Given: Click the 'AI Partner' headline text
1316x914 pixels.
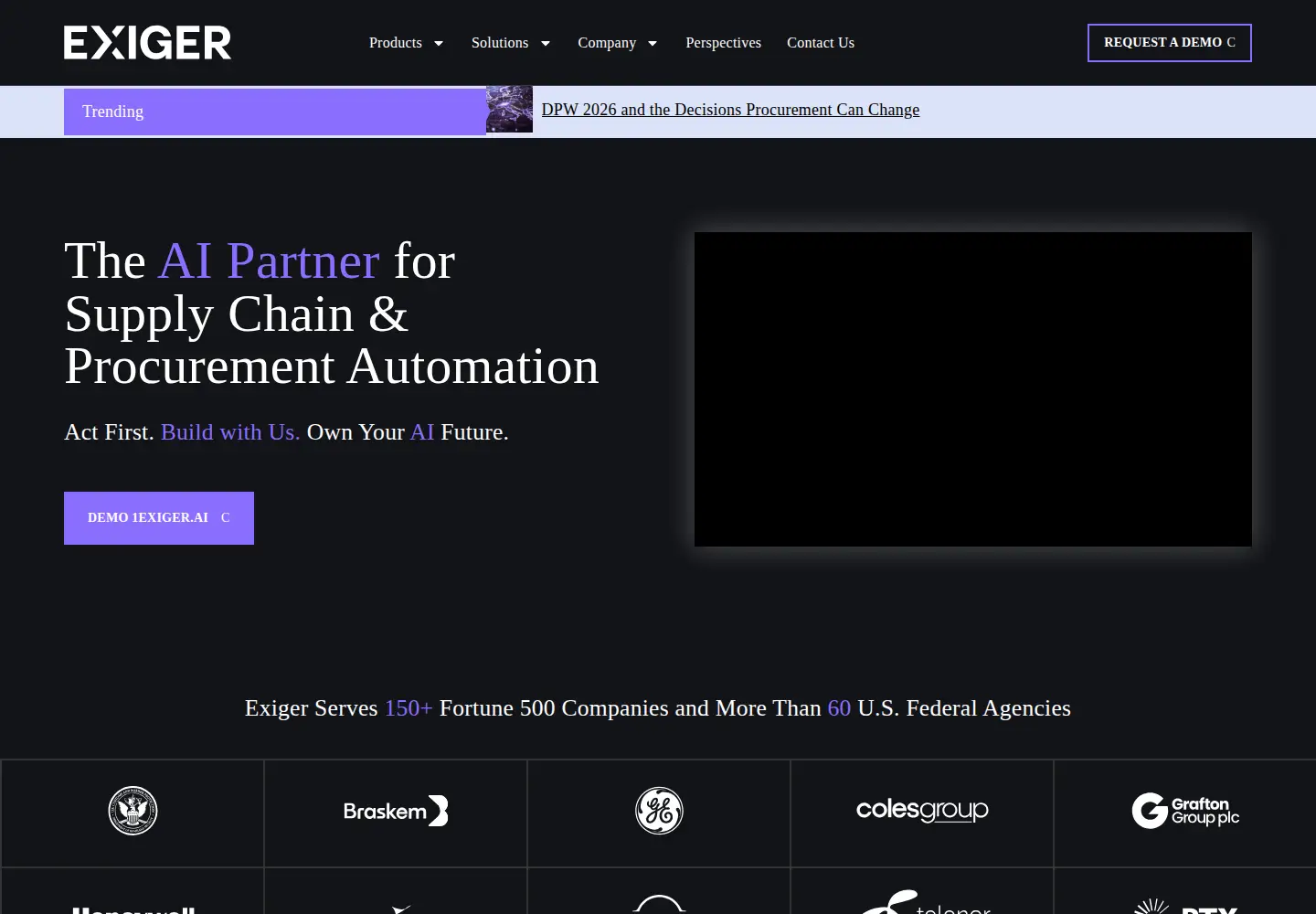Looking at the screenshot, I should 269,260.
